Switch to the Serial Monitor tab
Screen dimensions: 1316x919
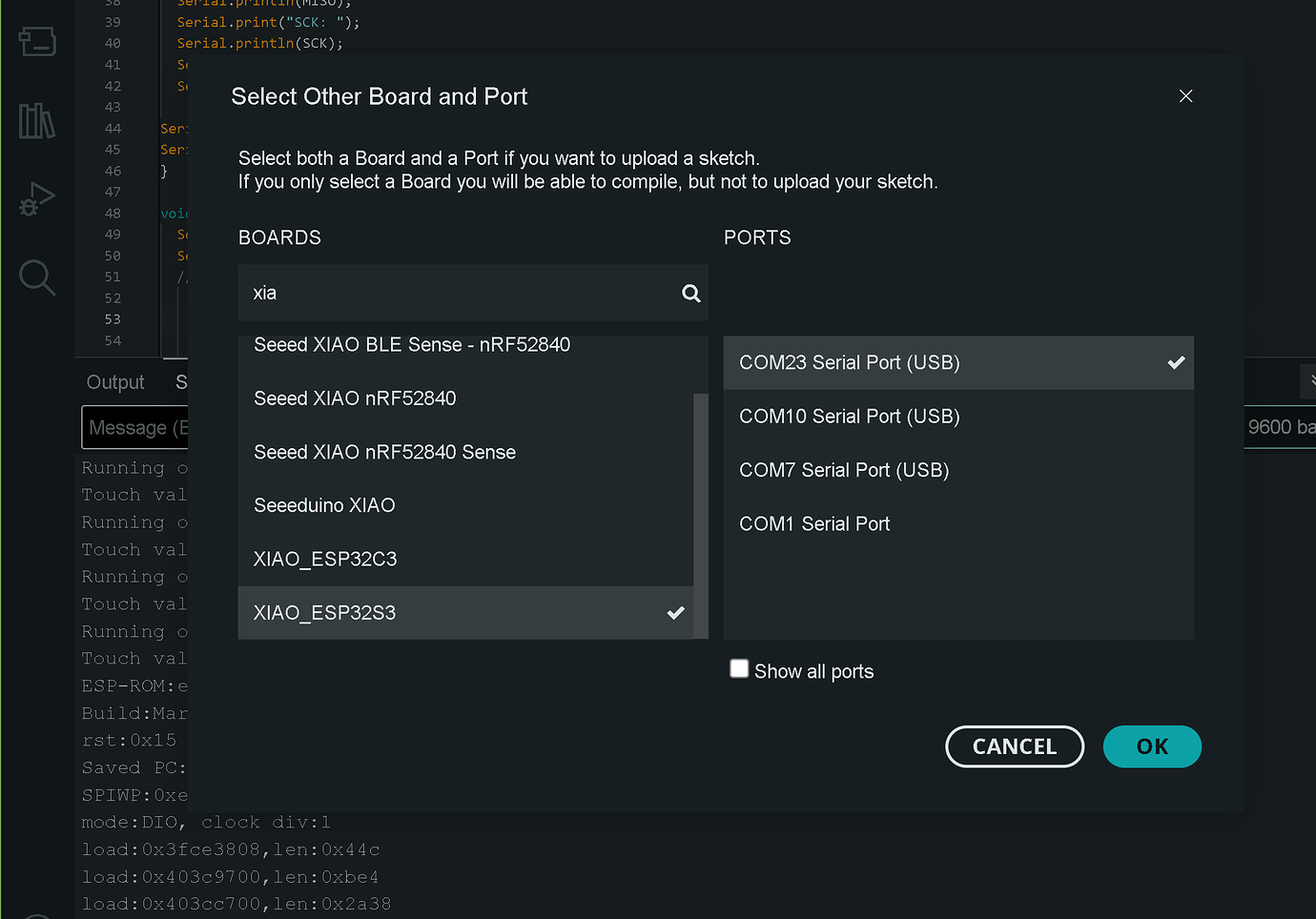coord(181,381)
